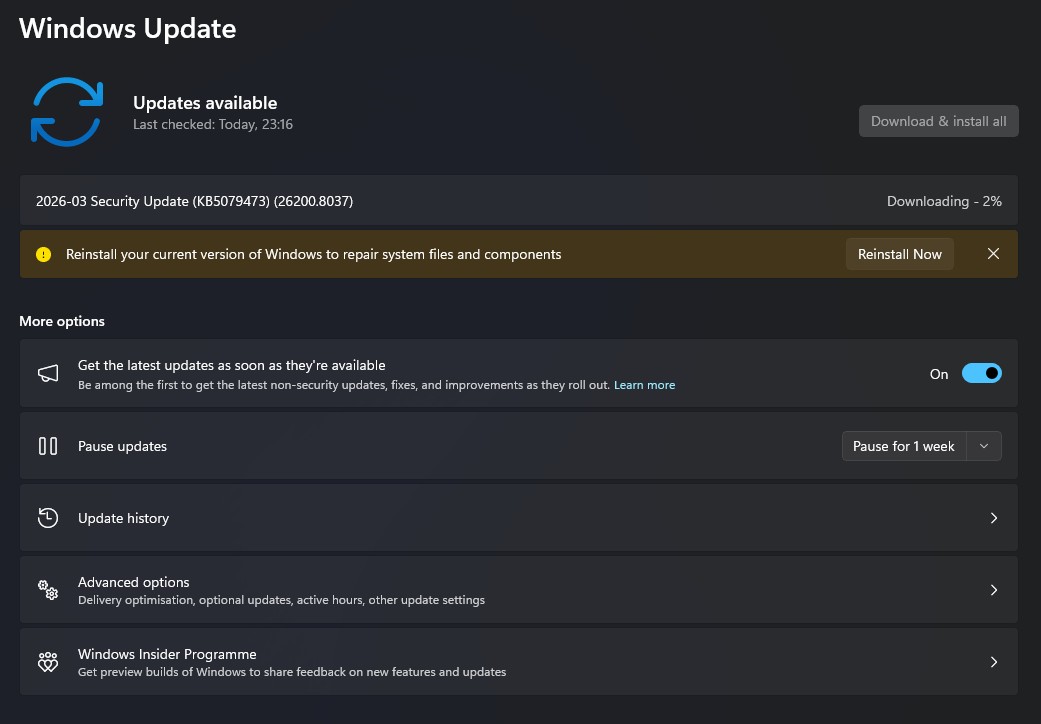1041x724 pixels.
Task: Click the Delivery optimisation description text
Action: pos(281,600)
